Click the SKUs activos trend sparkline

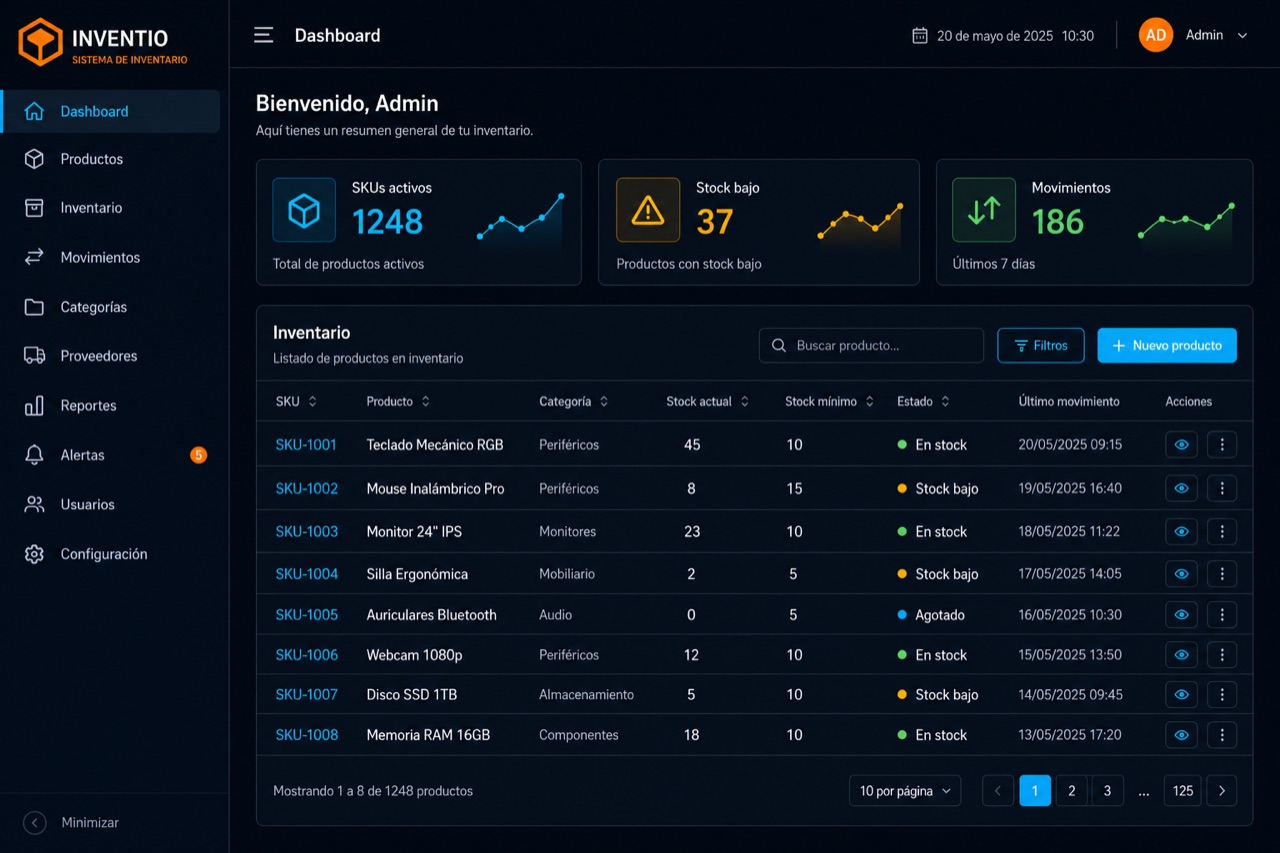521,218
